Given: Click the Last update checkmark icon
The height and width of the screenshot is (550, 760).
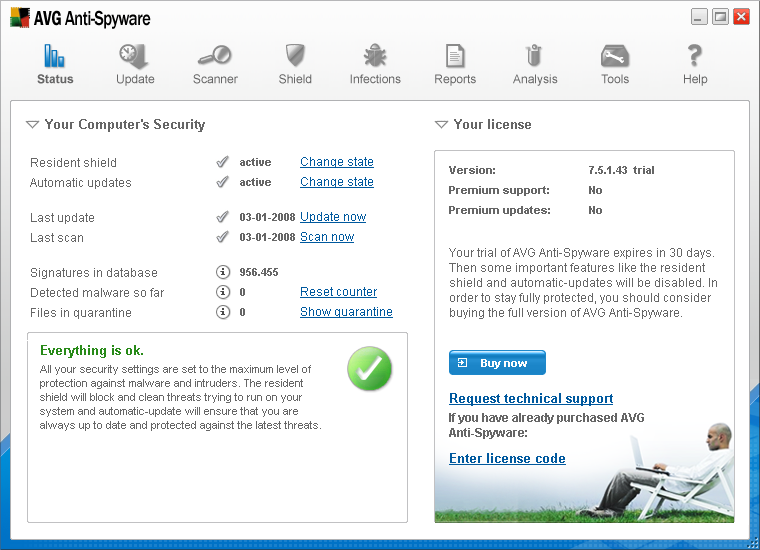Looking at the screenshot, I should (222, 217).
